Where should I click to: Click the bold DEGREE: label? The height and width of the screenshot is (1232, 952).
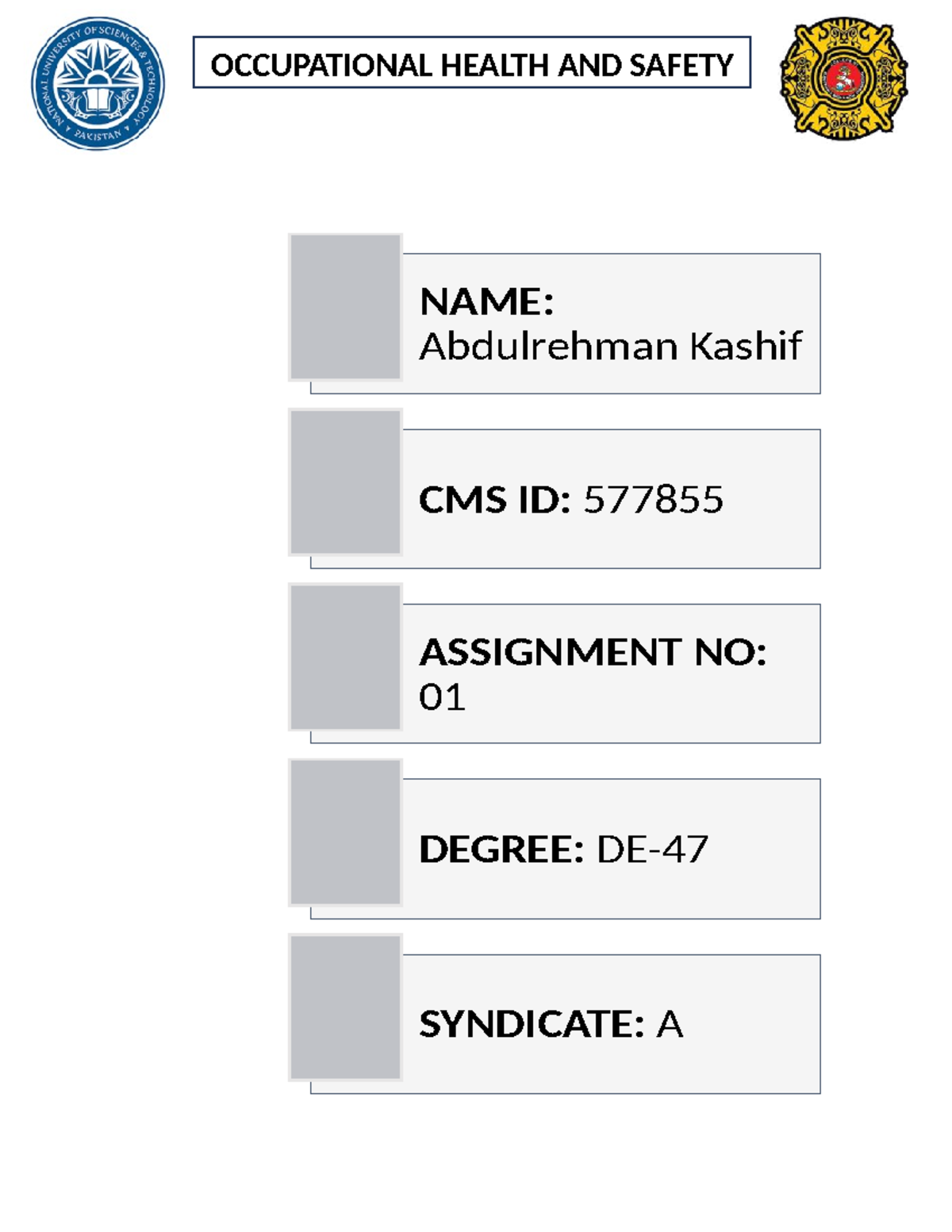[501, 850]
